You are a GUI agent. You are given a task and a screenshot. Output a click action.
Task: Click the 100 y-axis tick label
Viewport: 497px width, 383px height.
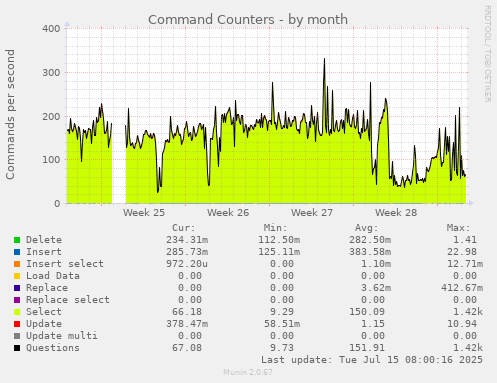pos(51,160)
